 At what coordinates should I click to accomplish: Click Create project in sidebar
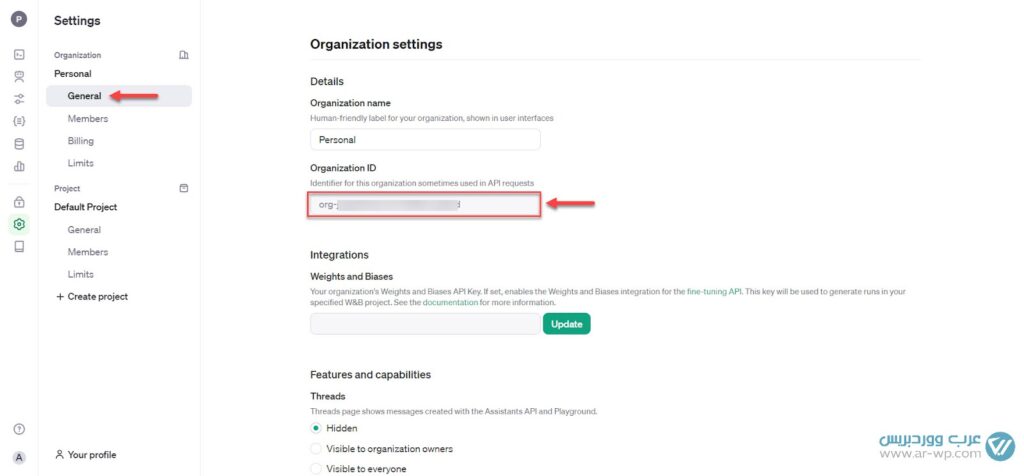pyautogui.click(x=92, y=297)
